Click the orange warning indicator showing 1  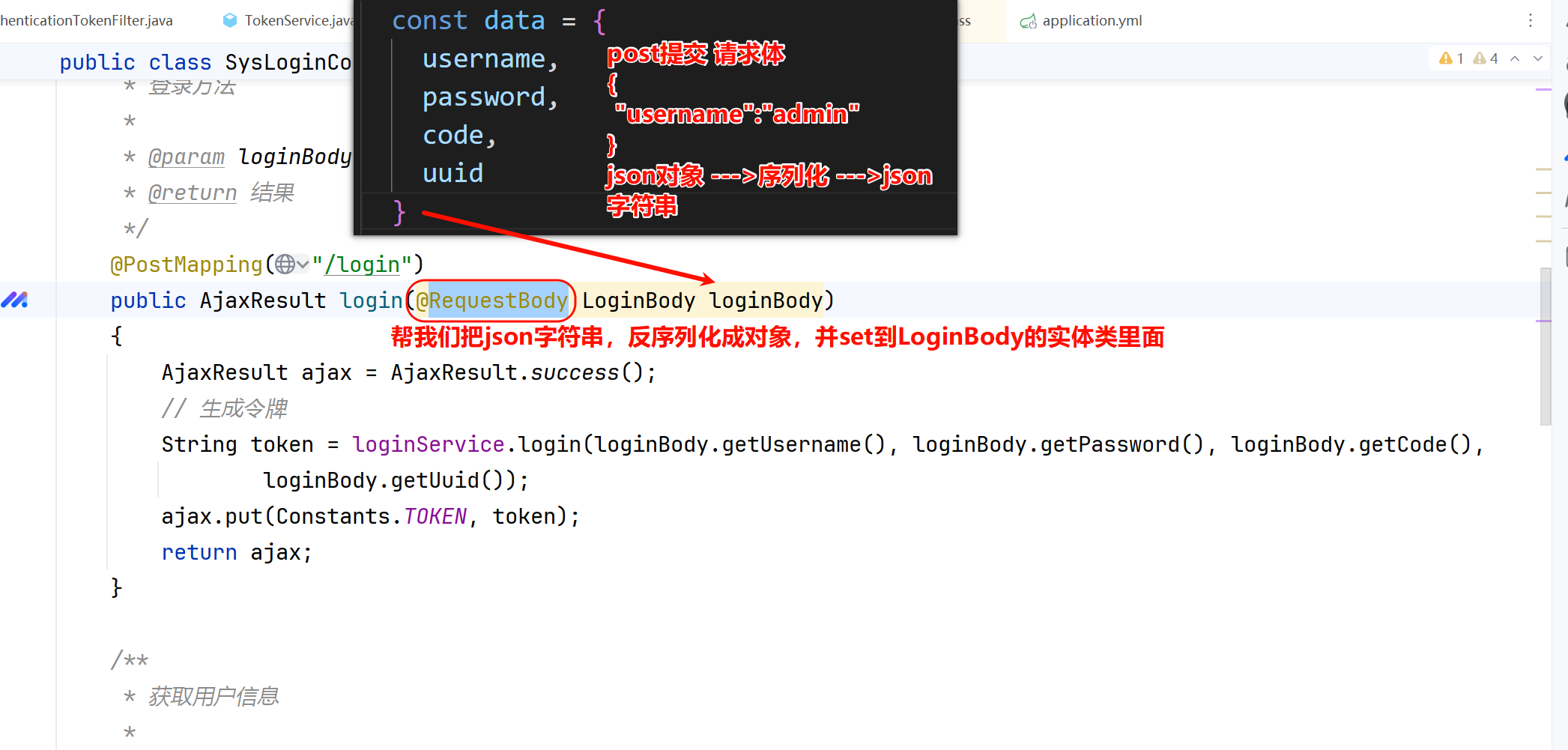1451,58
